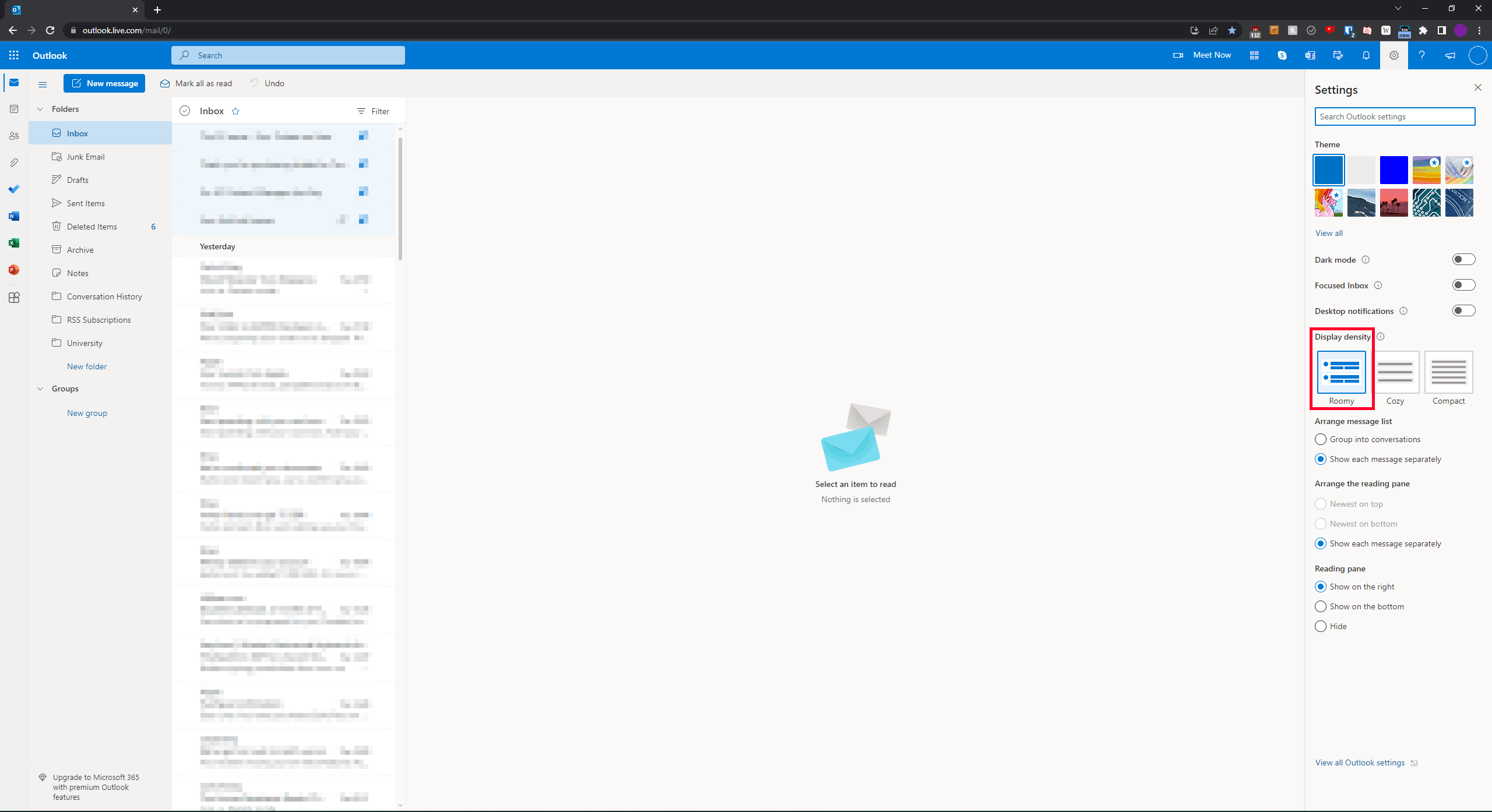This screenshot has height=812, width=1492.
Task: Choose the bright blue theme swatch
Action: point(1394,170)
